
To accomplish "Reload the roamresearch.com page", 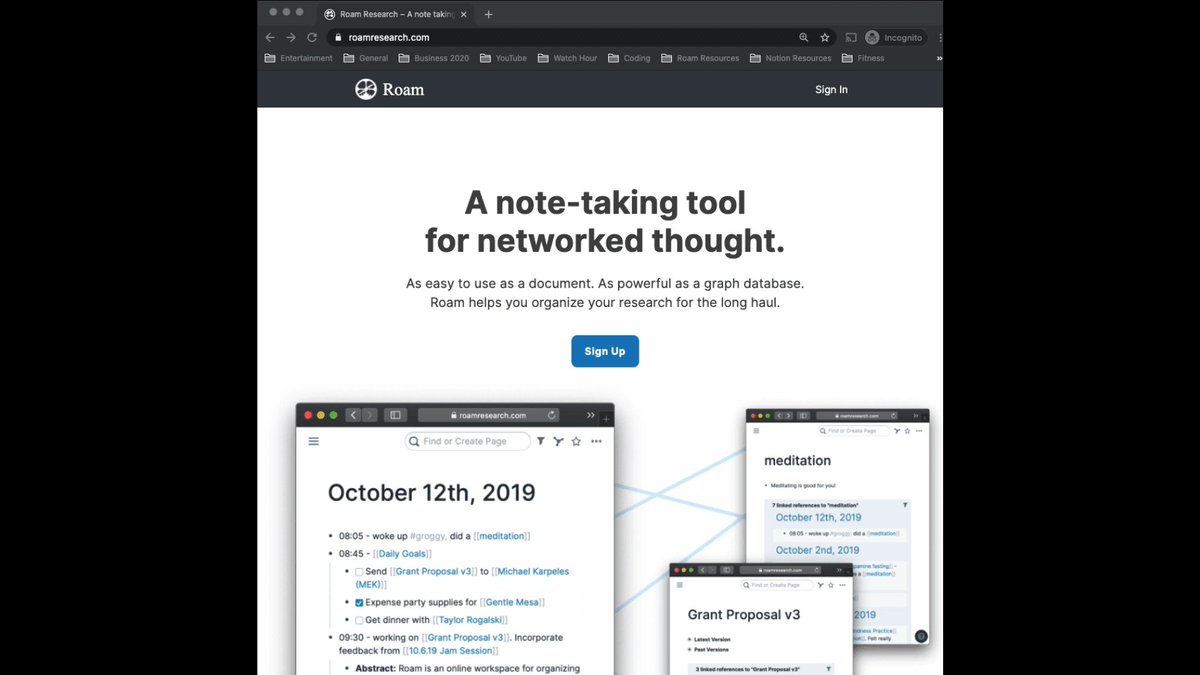I will 312,37.
